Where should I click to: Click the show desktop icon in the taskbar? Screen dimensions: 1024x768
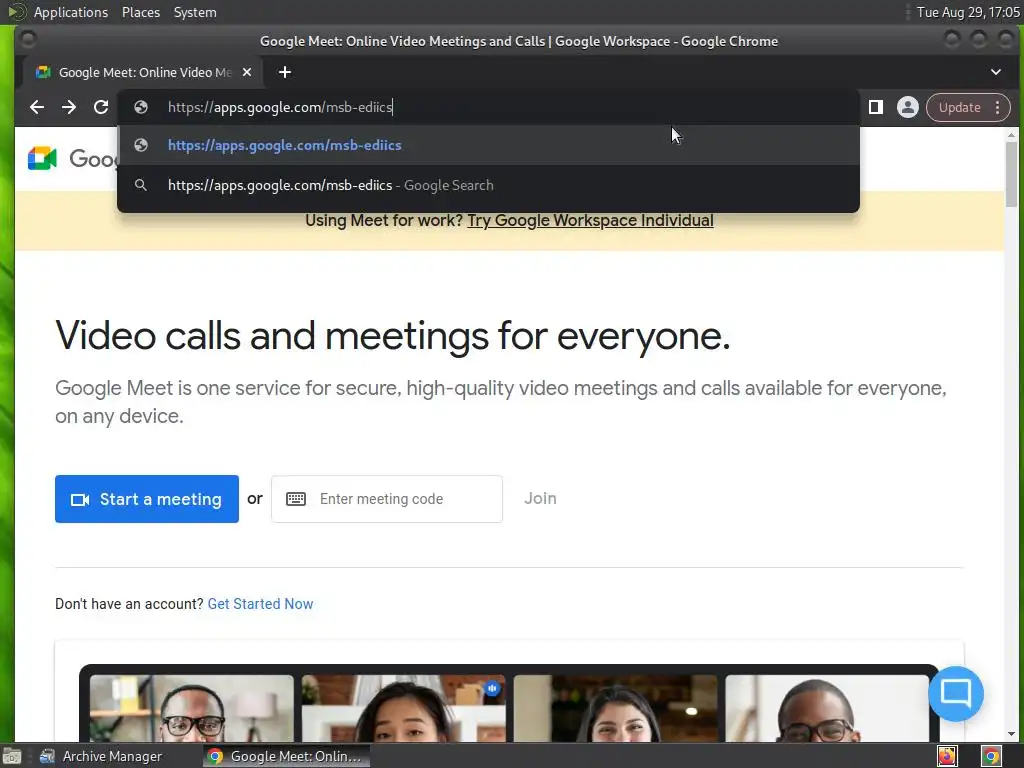click(12, 757)
